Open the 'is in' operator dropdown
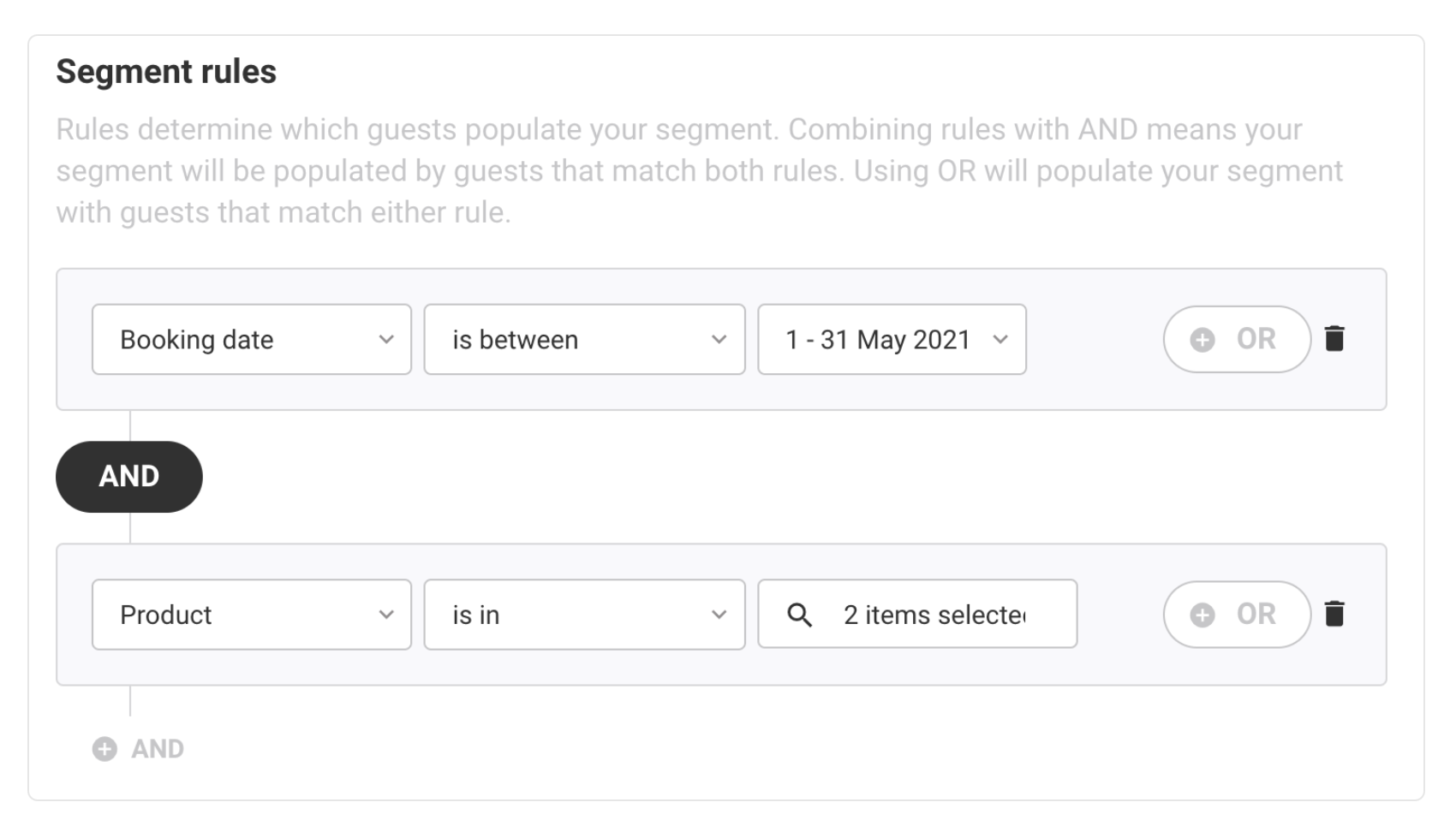The width and height of the screenshot is (1456, 832). coord(584,615)
